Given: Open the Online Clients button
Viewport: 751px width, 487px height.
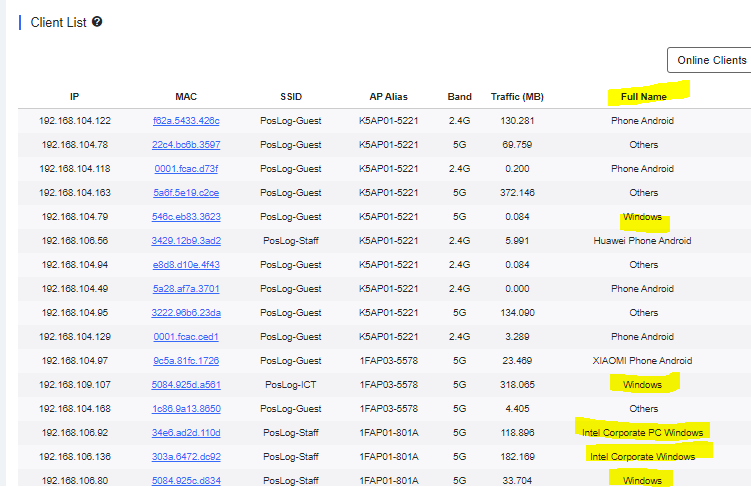Looking at the screenshot, I should 711,60.
